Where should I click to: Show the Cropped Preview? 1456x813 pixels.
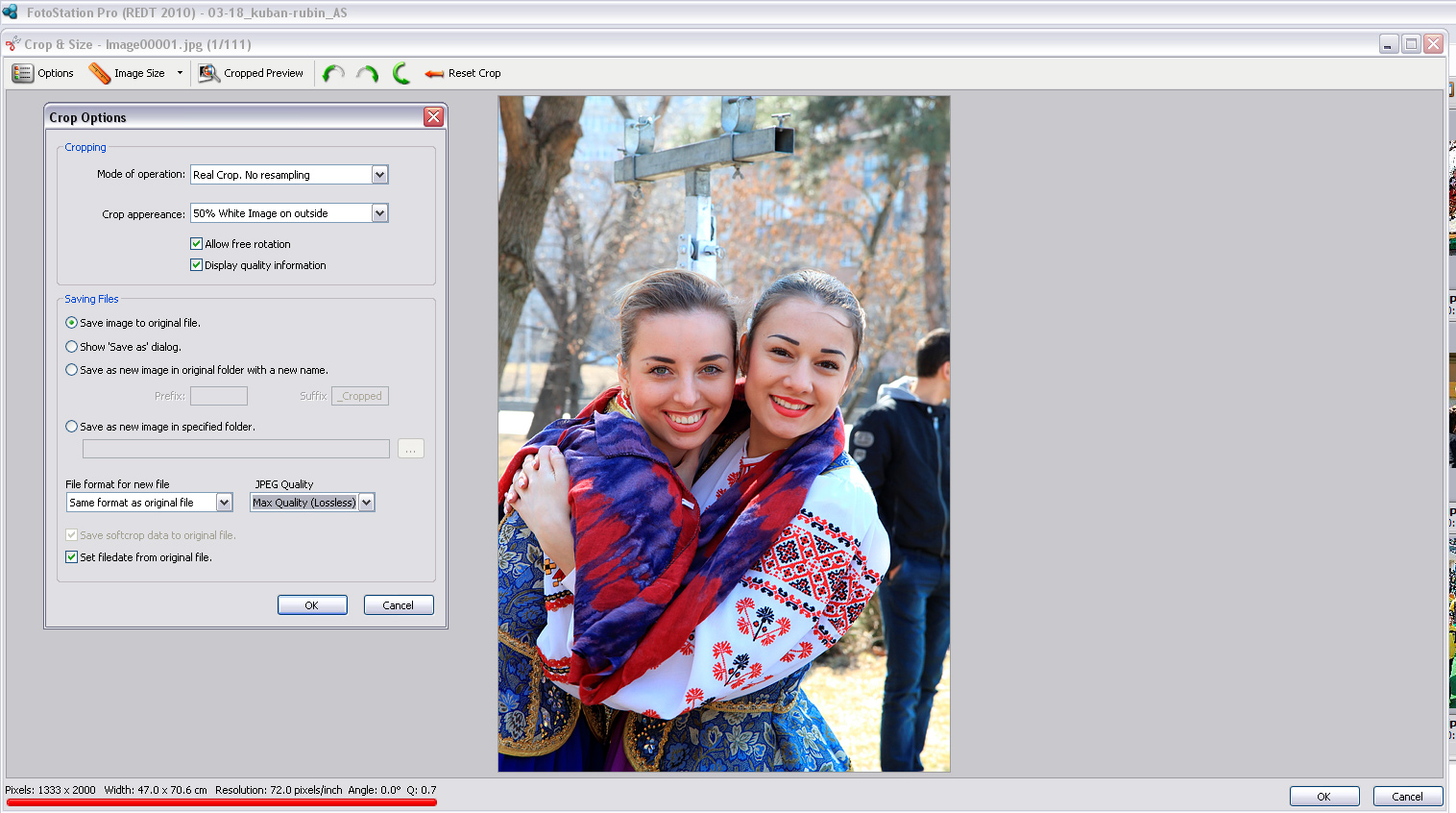[251, 73]
